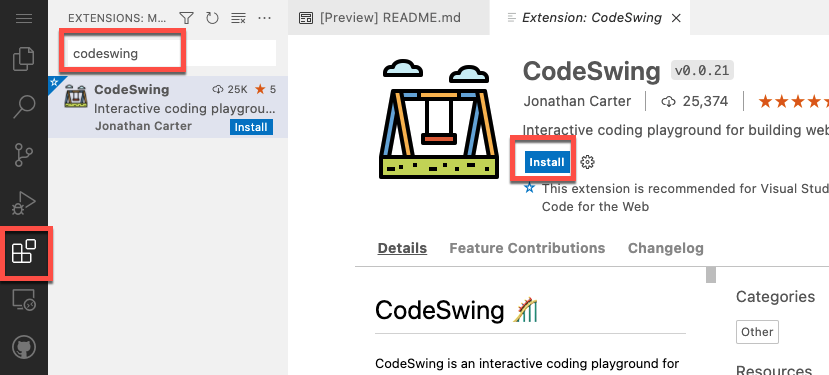Open the Search view
Image resolution: width=829 pixels, height=375 pixels.
(24, 107)
